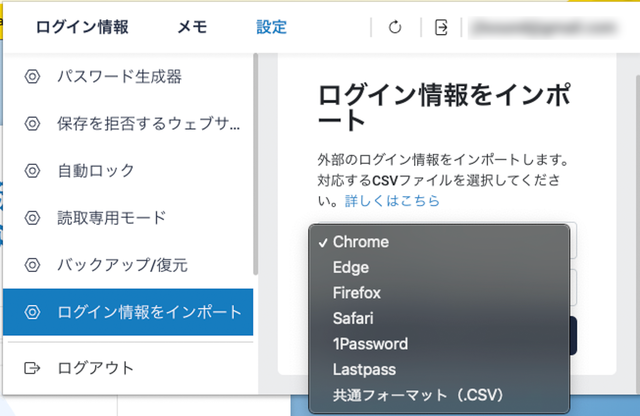Click gear icon beside 読取専用モード

(x=32, y=218)
